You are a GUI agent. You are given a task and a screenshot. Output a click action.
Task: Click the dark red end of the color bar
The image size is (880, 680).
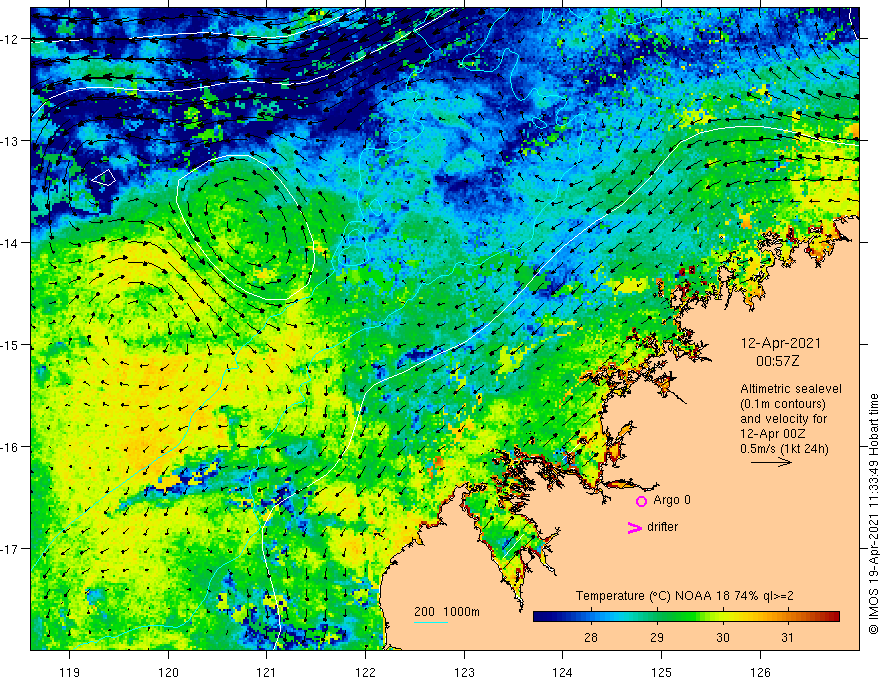click(834, 617)
